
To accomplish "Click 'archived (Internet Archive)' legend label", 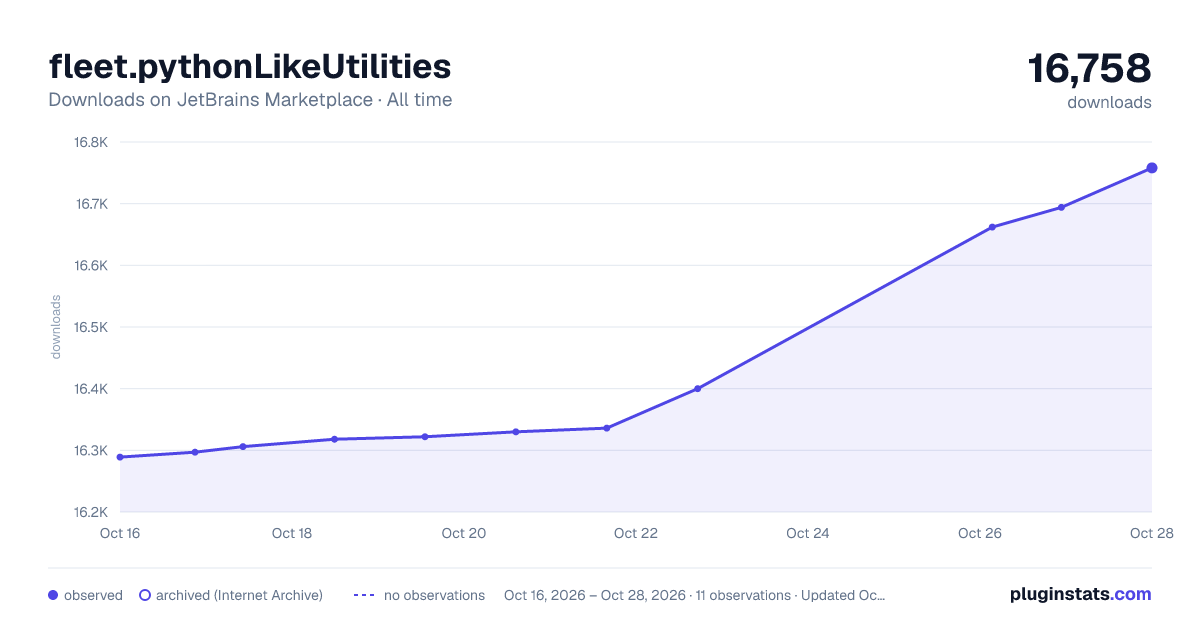I will 239,595.
